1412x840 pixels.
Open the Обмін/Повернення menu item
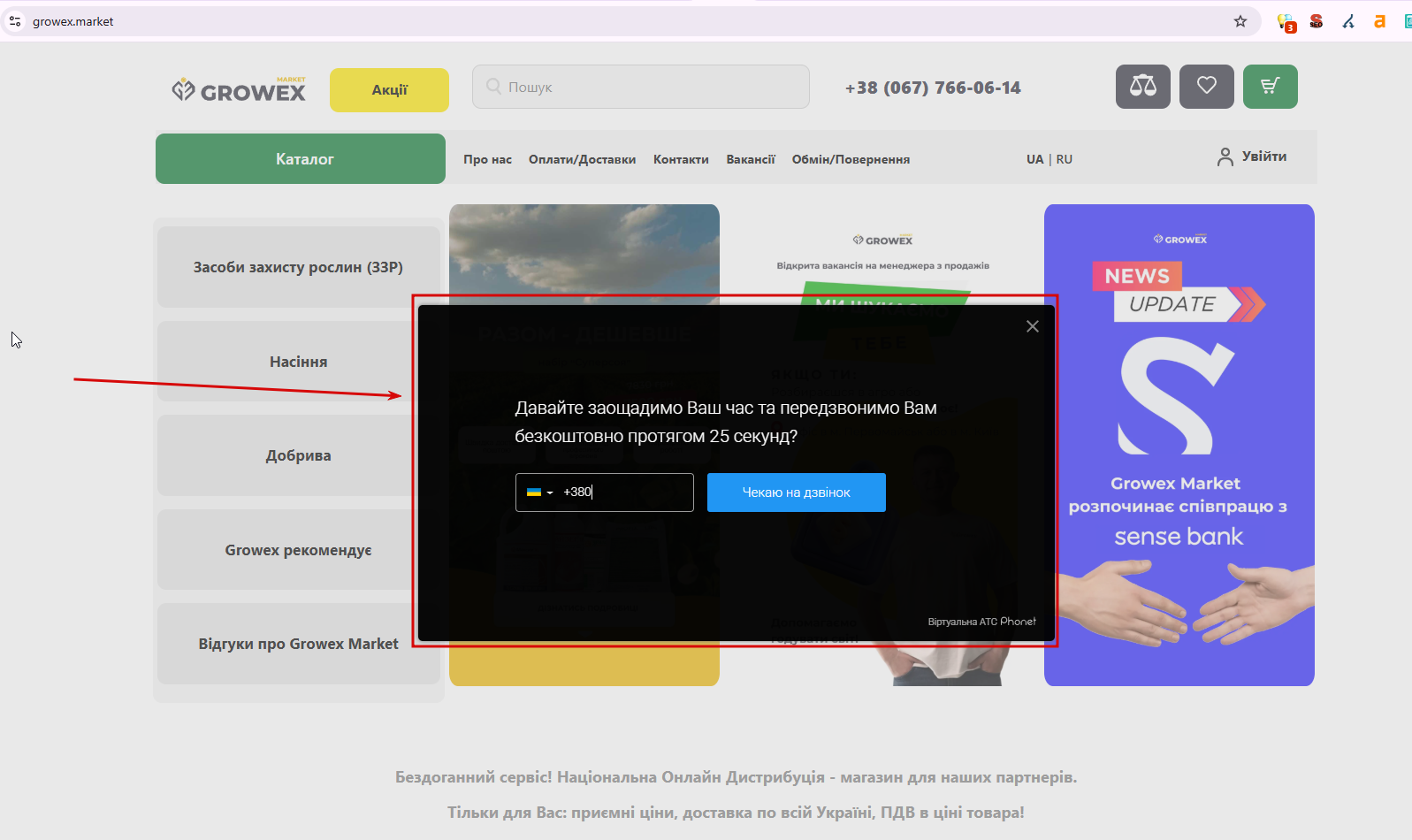coord(851,159)
